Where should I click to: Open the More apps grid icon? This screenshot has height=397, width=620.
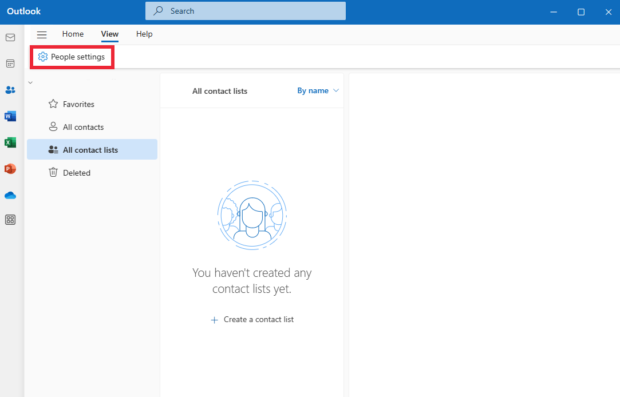(x=10, y=220)
